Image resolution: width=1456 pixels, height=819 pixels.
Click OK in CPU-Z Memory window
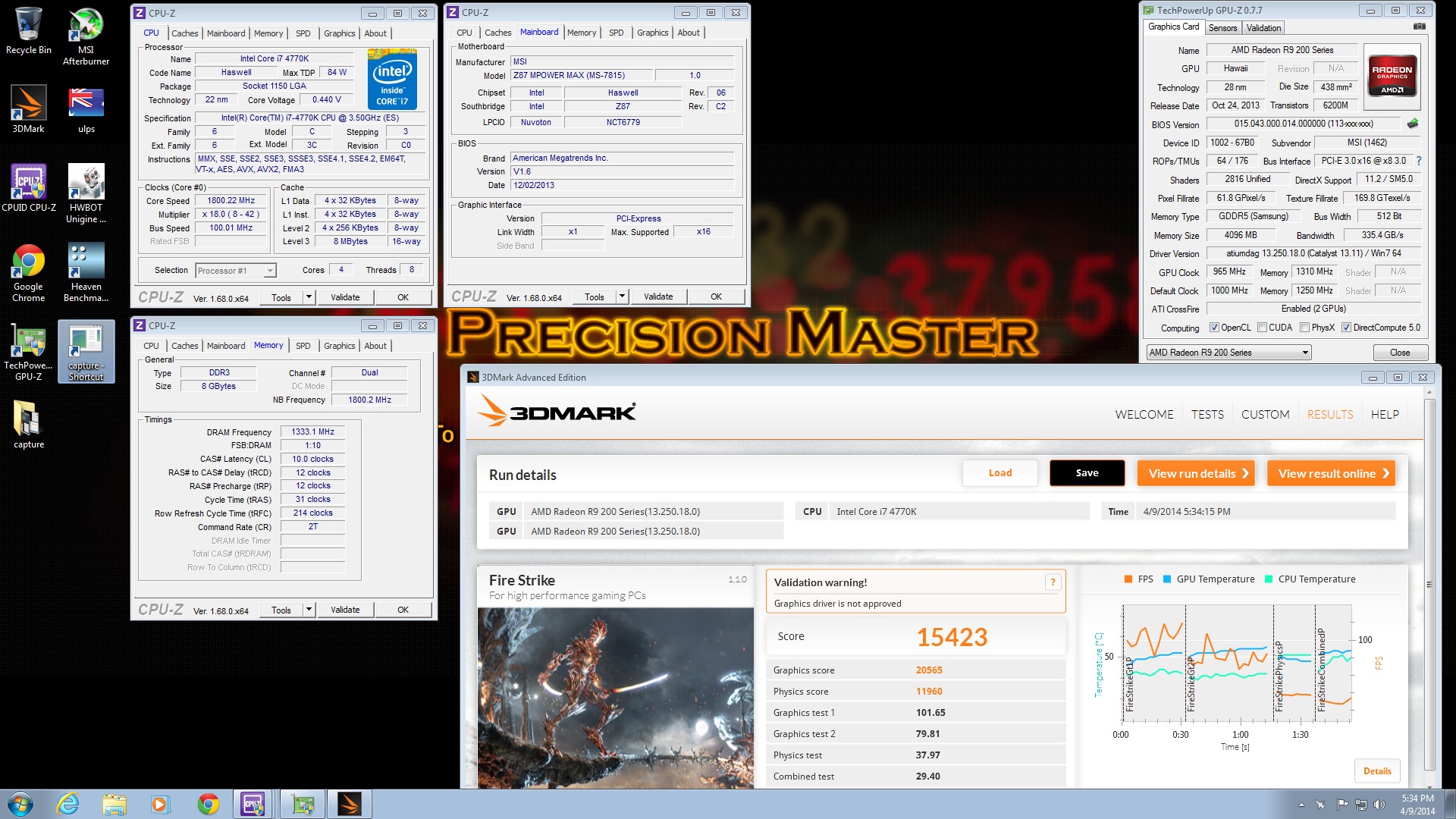(403, 610)
